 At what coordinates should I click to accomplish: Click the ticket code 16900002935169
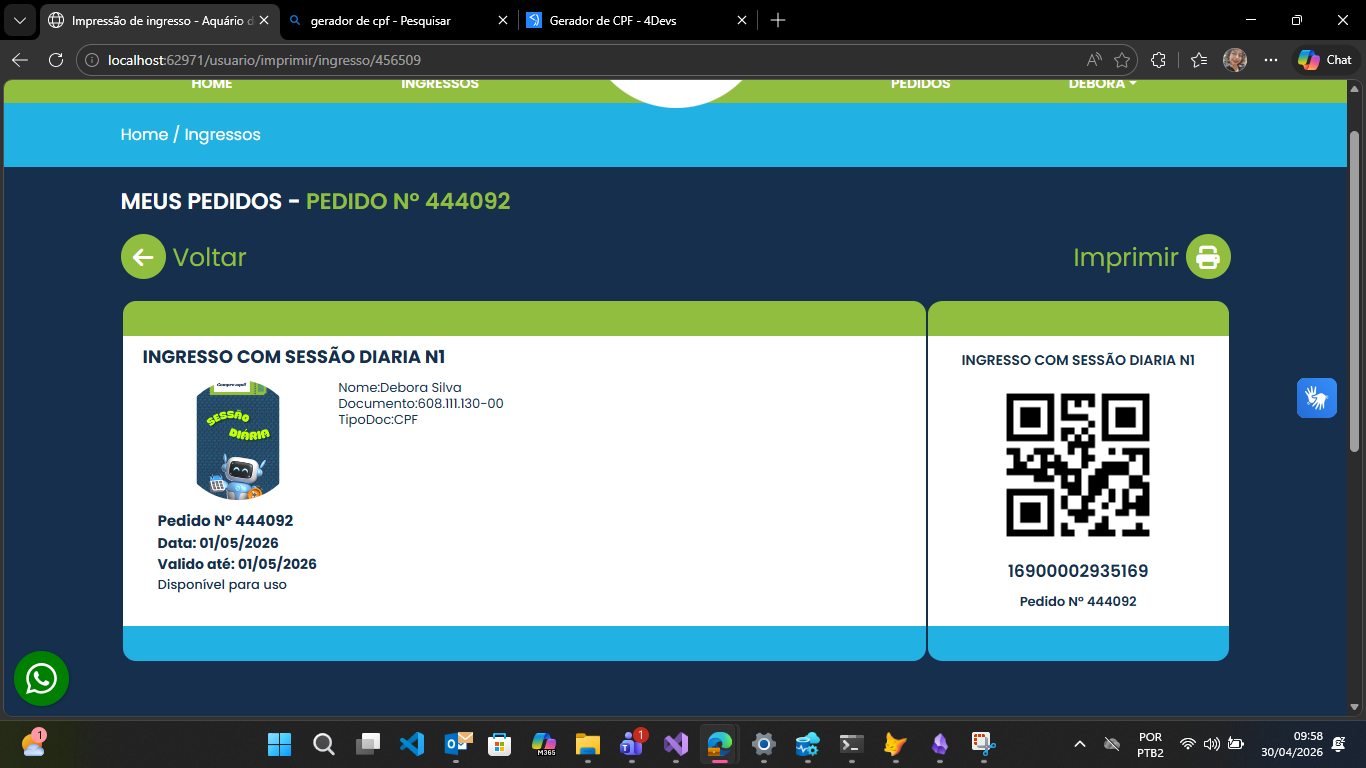point(1078,571)
